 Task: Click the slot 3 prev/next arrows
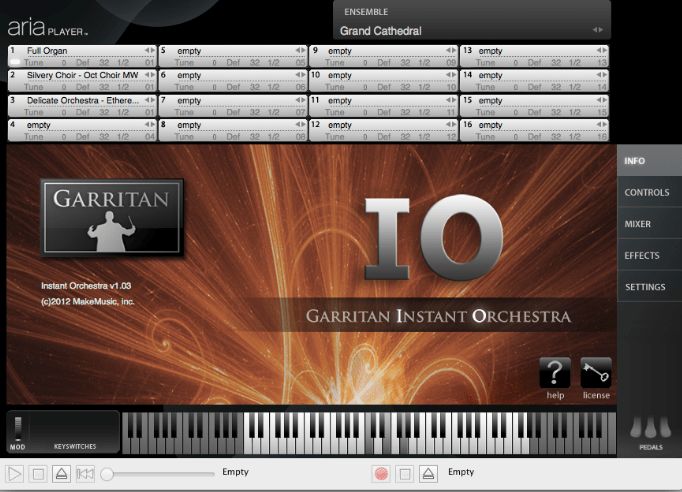pos(150,100)
